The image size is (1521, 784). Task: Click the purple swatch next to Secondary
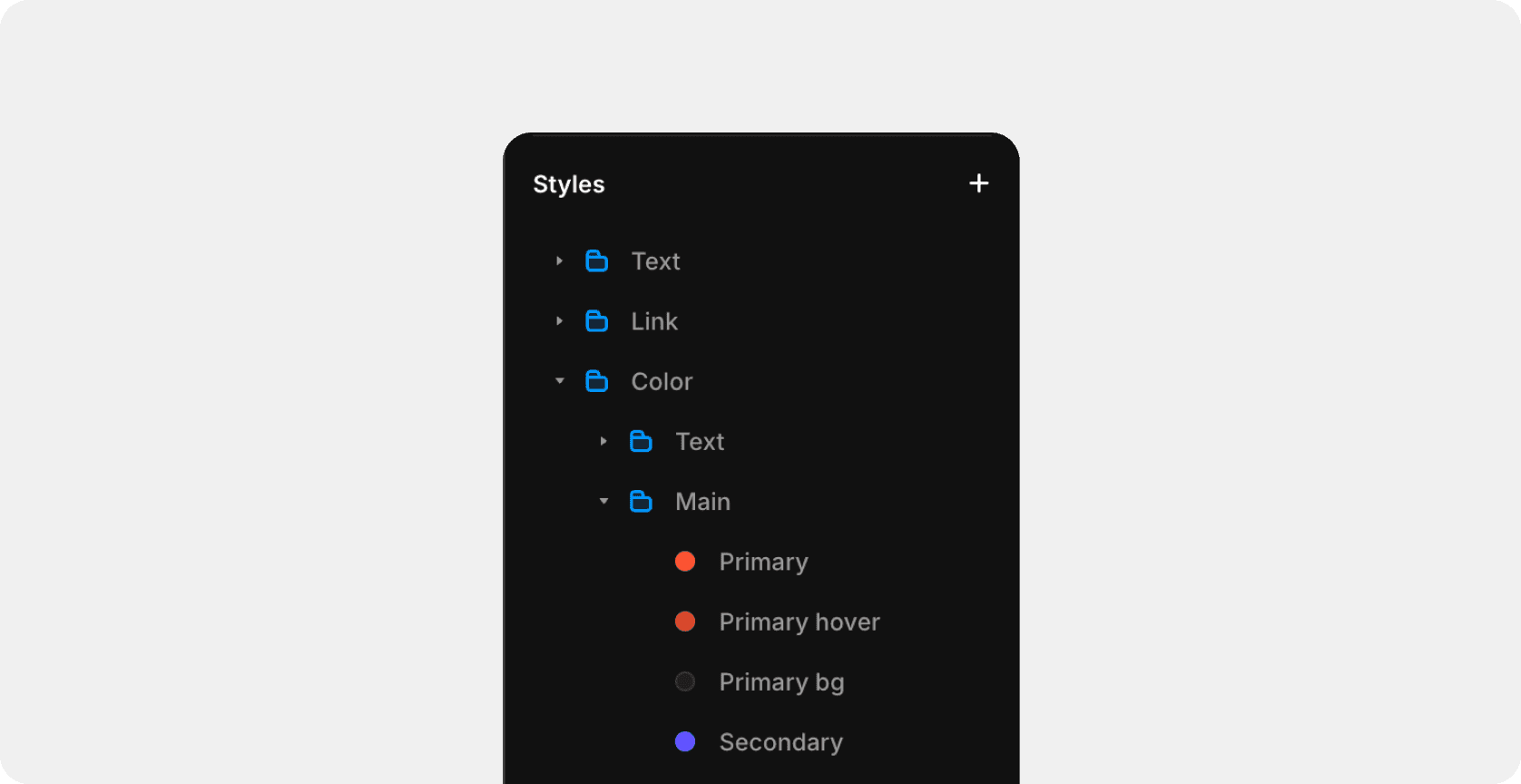click(x=685, y=741)
